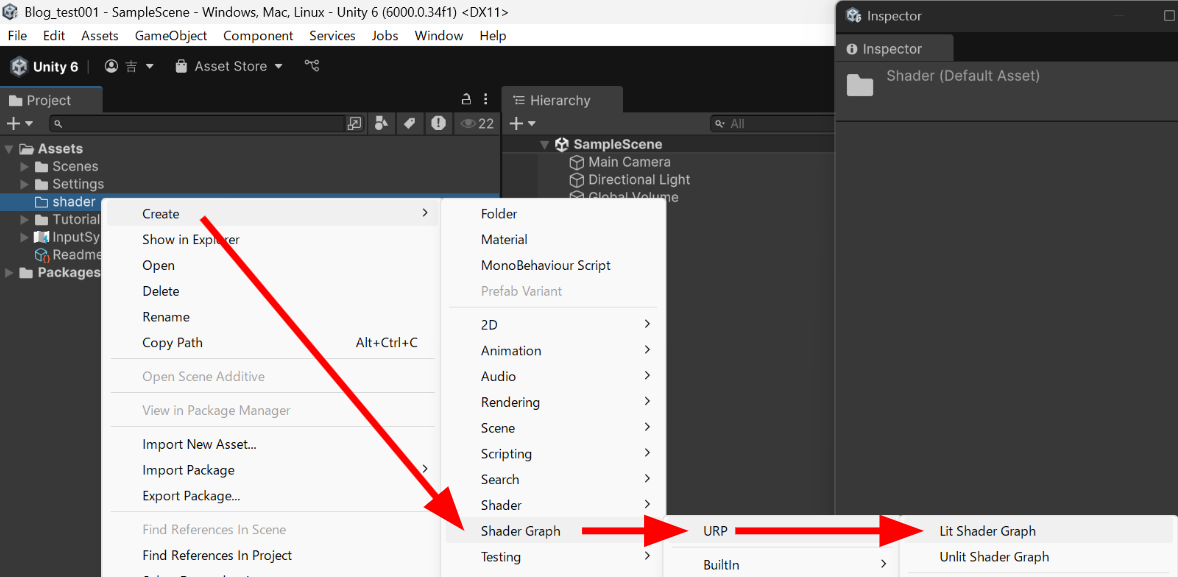1178x577 pixels.
Task: Expand the InputSystem asset arrow
Action: pos(25,237)
